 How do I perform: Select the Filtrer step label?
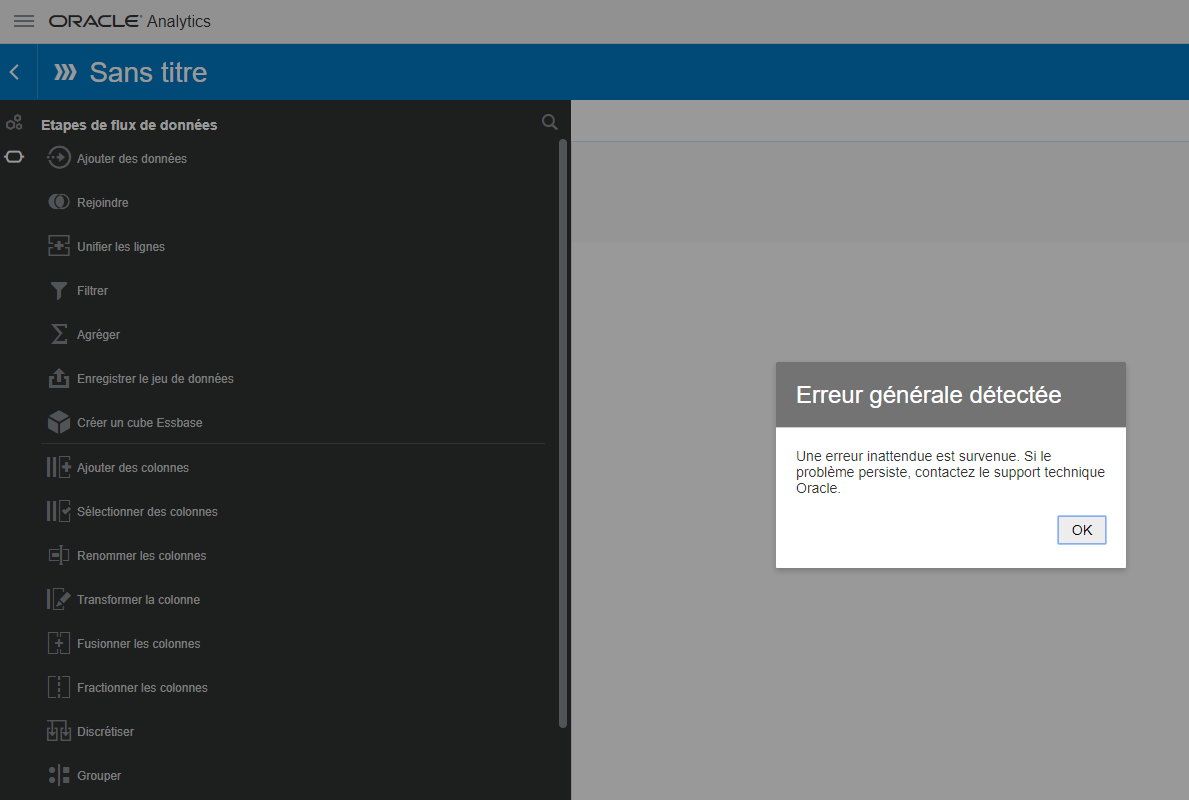(93, 290)
